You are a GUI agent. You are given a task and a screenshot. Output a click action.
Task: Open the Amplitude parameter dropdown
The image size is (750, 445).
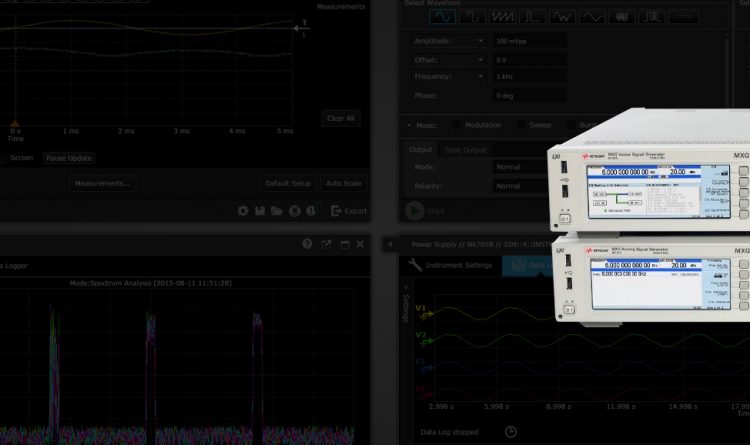(x=480, y=41)
